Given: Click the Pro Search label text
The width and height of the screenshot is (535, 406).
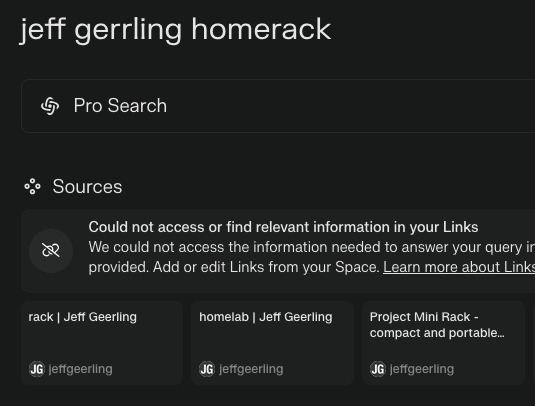Looking at the screenshot, I should (x=120, y=106).
